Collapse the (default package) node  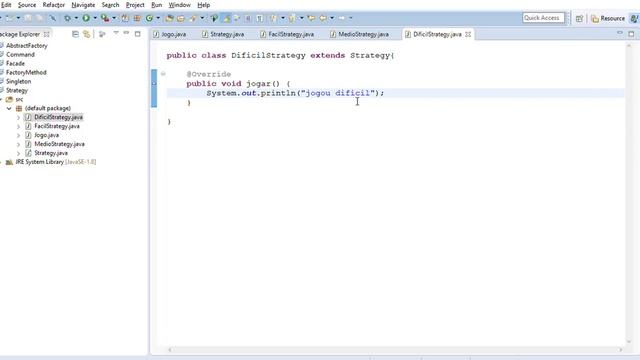9,109
